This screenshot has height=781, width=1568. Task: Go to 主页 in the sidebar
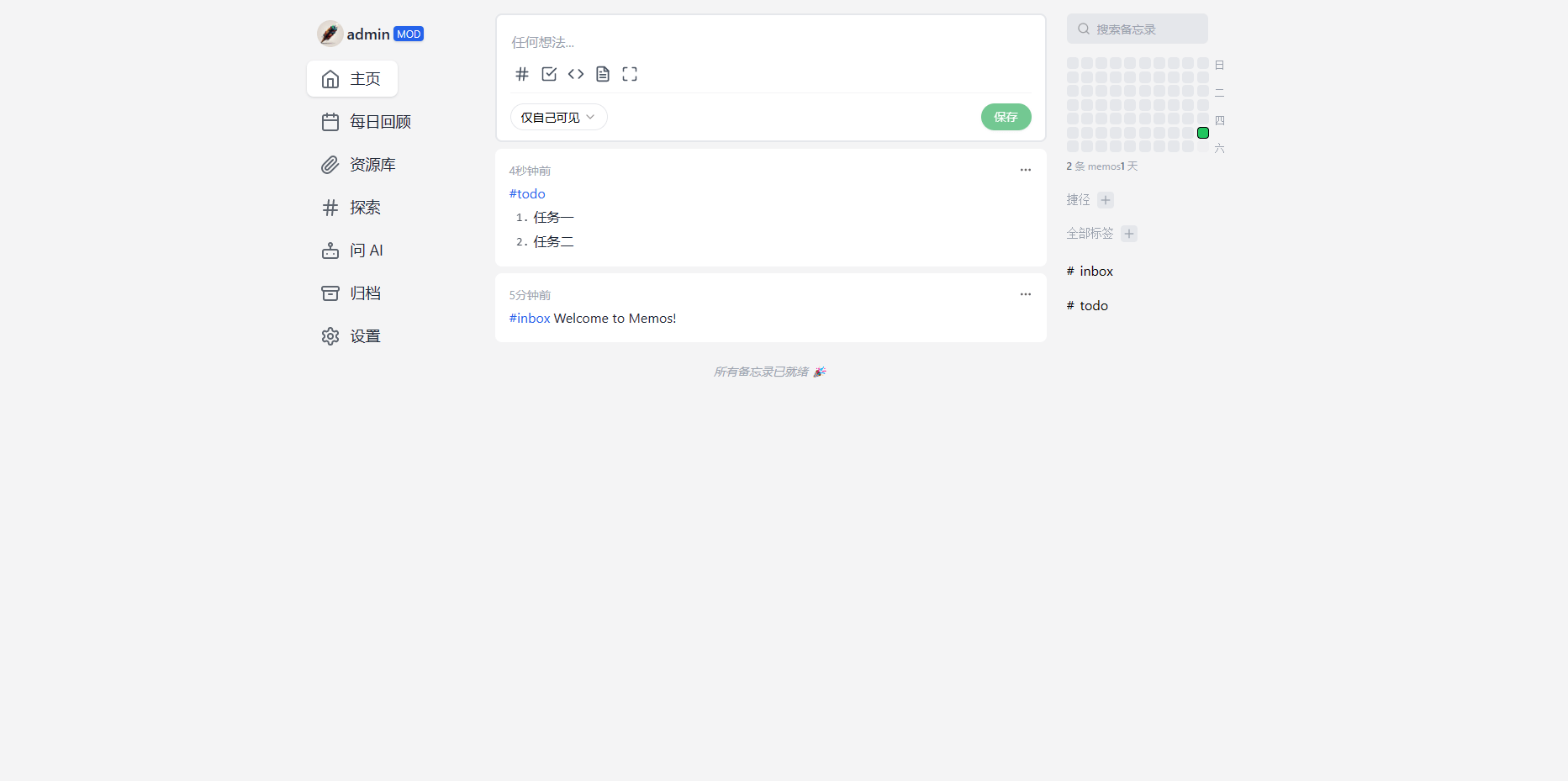pos(351,78)
